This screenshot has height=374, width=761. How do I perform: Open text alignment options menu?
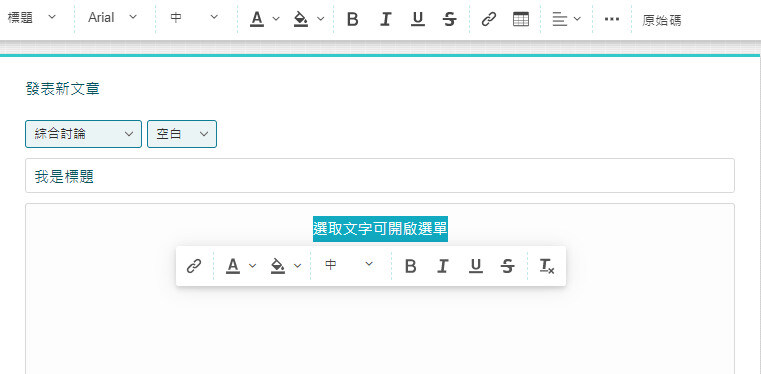click(x=566, y=19)
